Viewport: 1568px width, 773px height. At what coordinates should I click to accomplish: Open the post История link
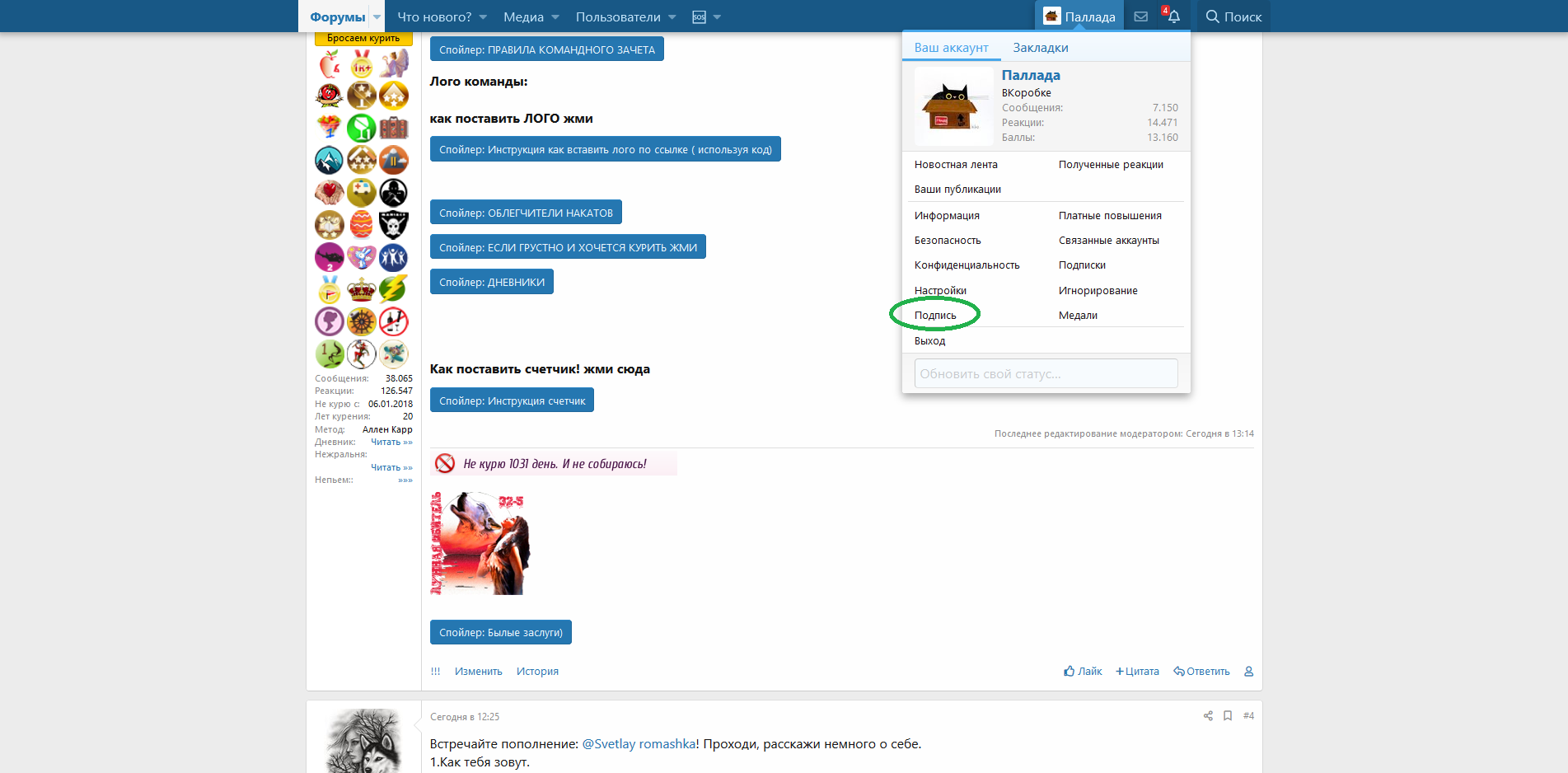click(x=537, y=672)
